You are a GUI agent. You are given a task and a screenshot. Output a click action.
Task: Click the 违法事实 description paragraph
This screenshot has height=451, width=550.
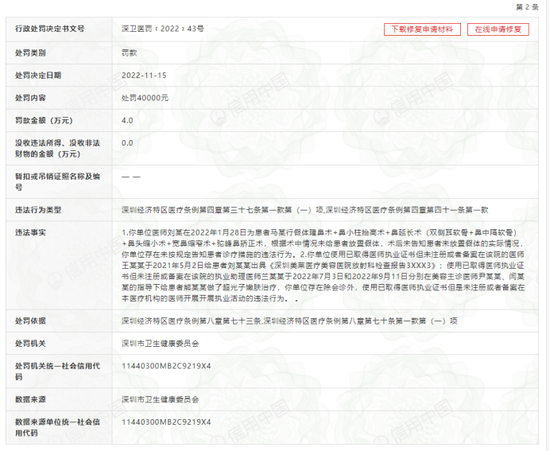click(323, 265)
